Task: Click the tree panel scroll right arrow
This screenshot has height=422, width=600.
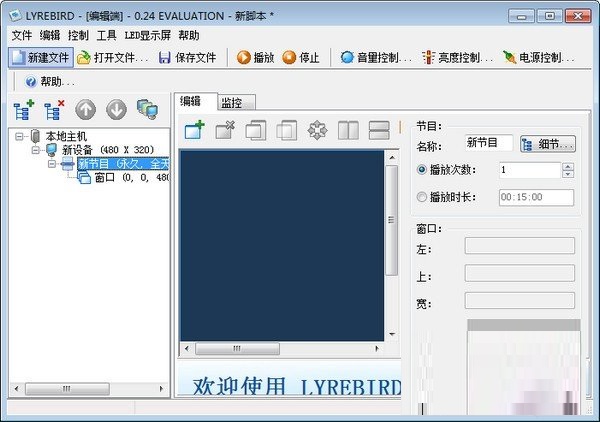Action: [161, 389]
